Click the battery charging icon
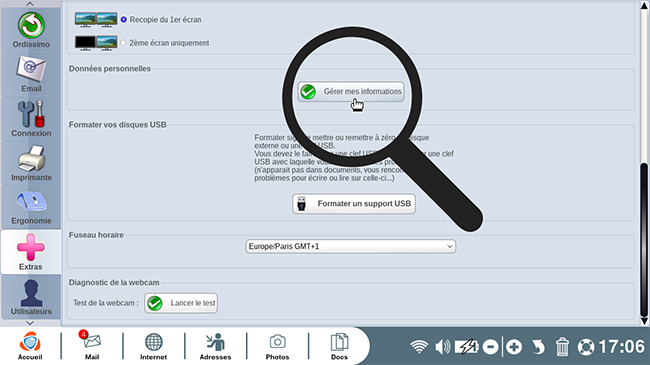650x365 pixels. (467, 347)
